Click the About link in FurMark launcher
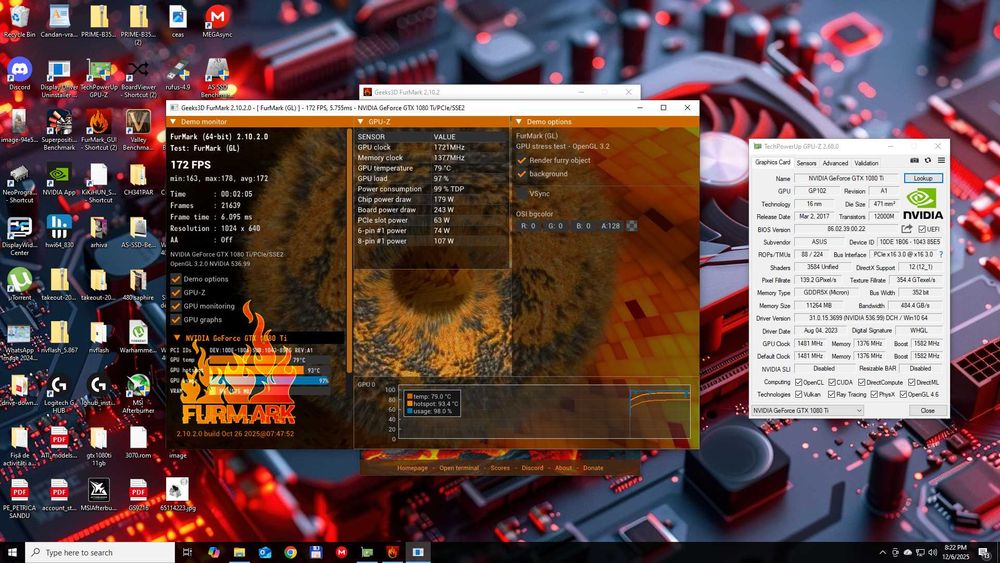The height and width of the screenshot is (563, 1000). (x=563, y=468)
